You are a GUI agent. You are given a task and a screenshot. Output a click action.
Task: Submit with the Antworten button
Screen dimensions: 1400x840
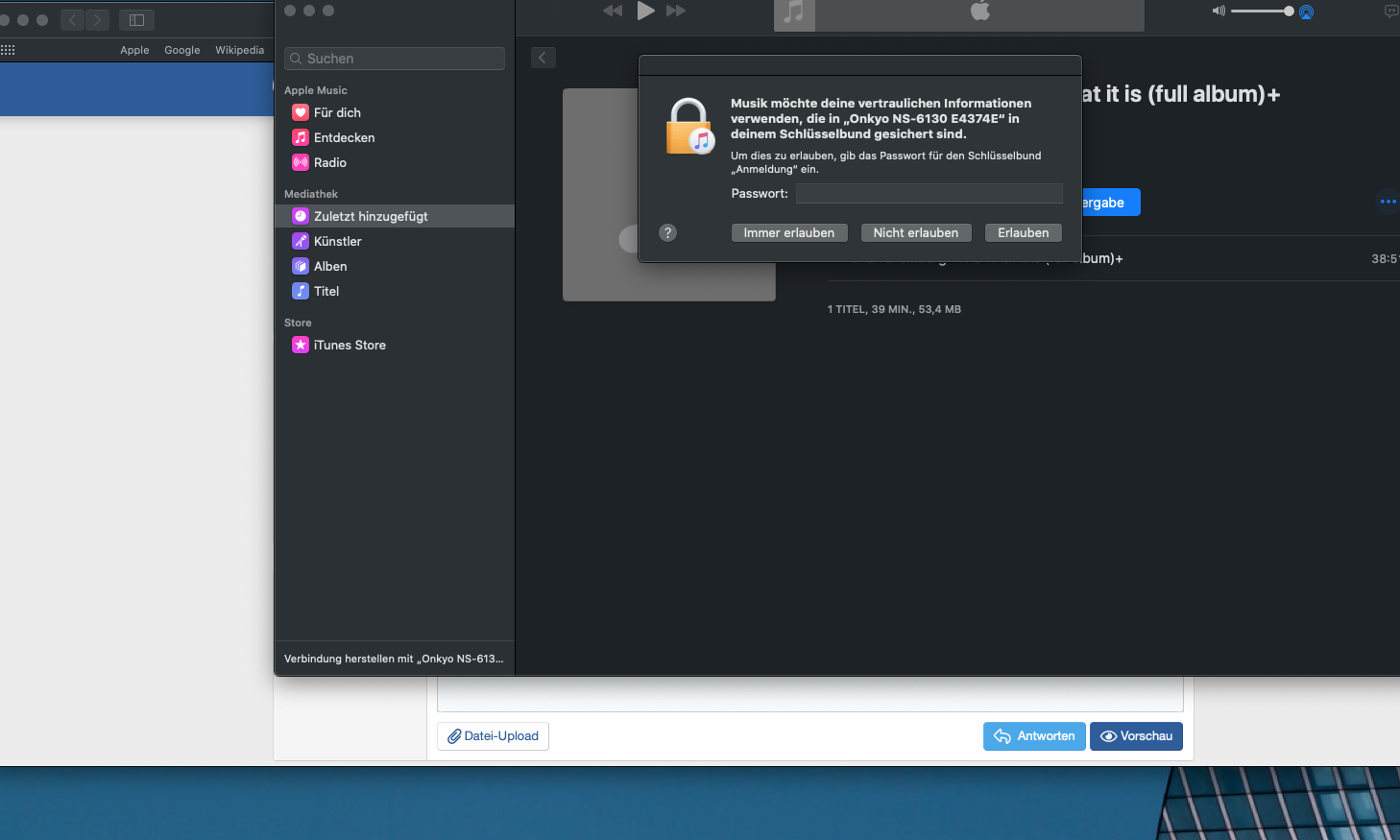click(x=1034, y=736)
